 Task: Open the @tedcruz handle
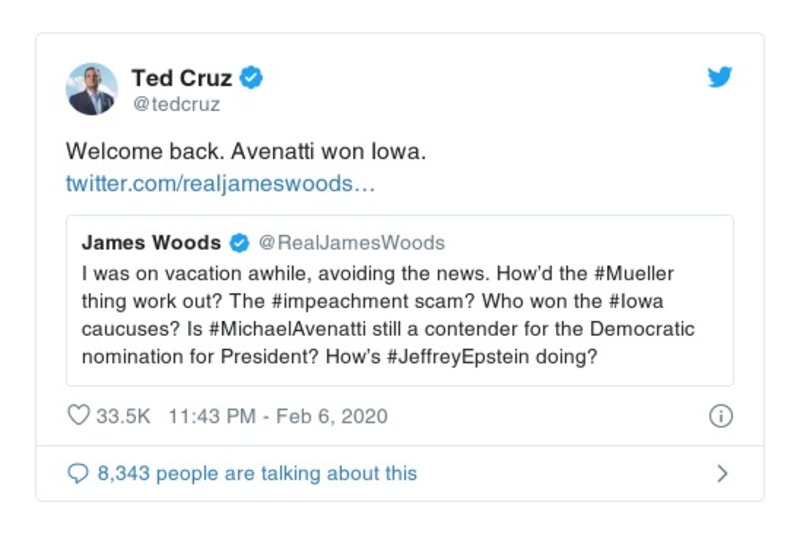click(175, 103)
